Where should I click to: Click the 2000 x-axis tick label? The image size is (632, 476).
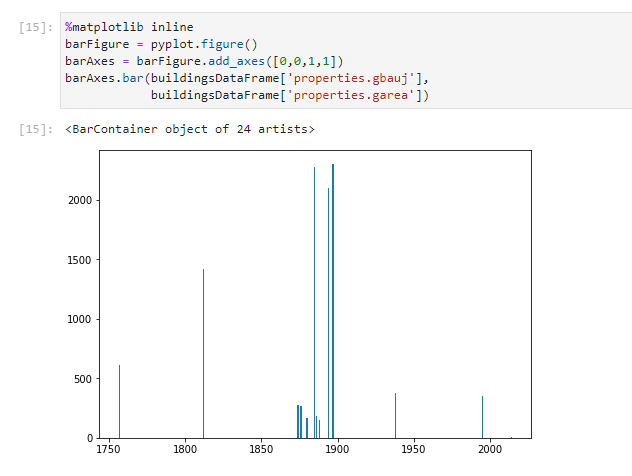click(490, 452)
